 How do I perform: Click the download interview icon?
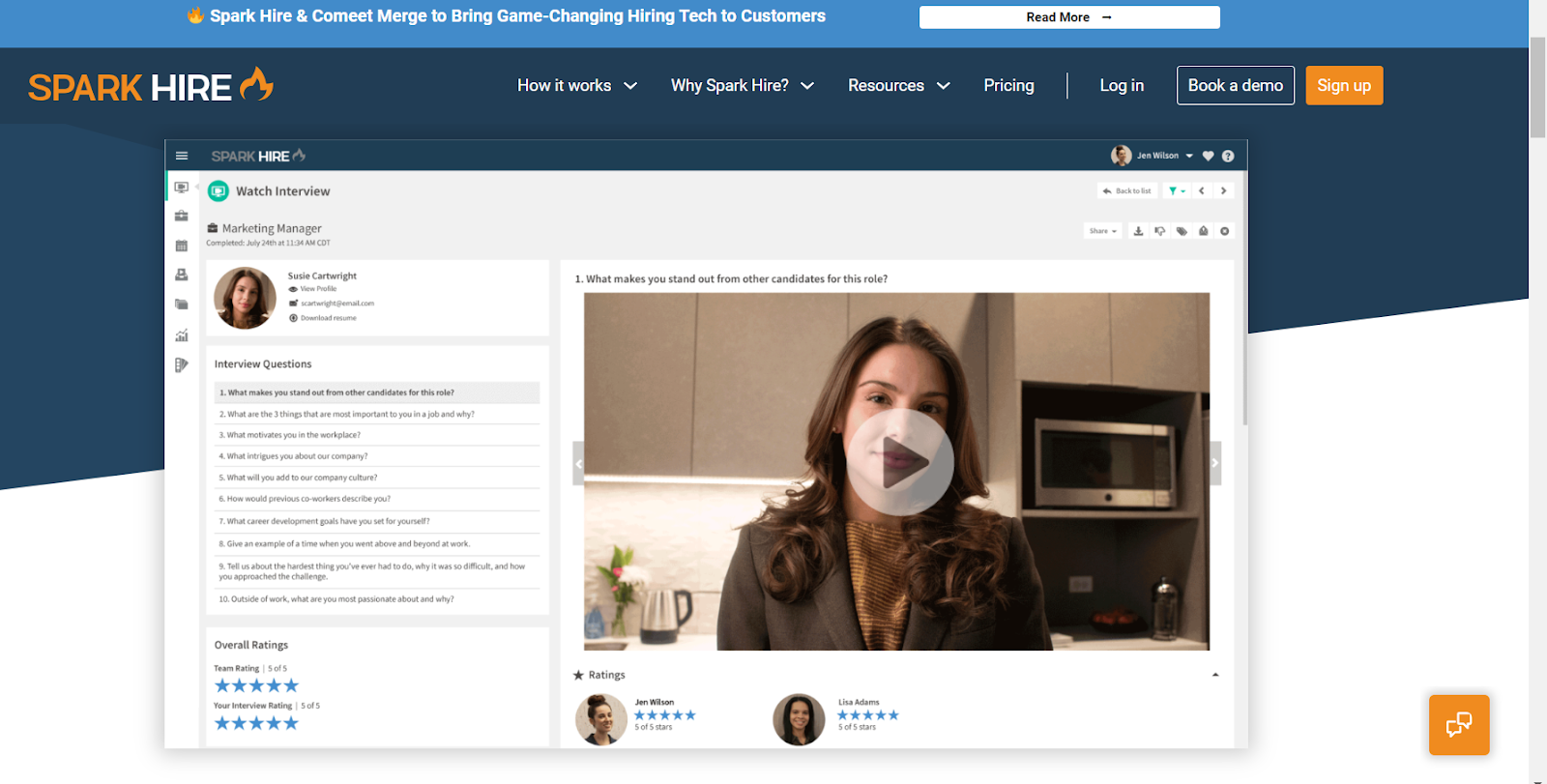[x=1138, y=231]
